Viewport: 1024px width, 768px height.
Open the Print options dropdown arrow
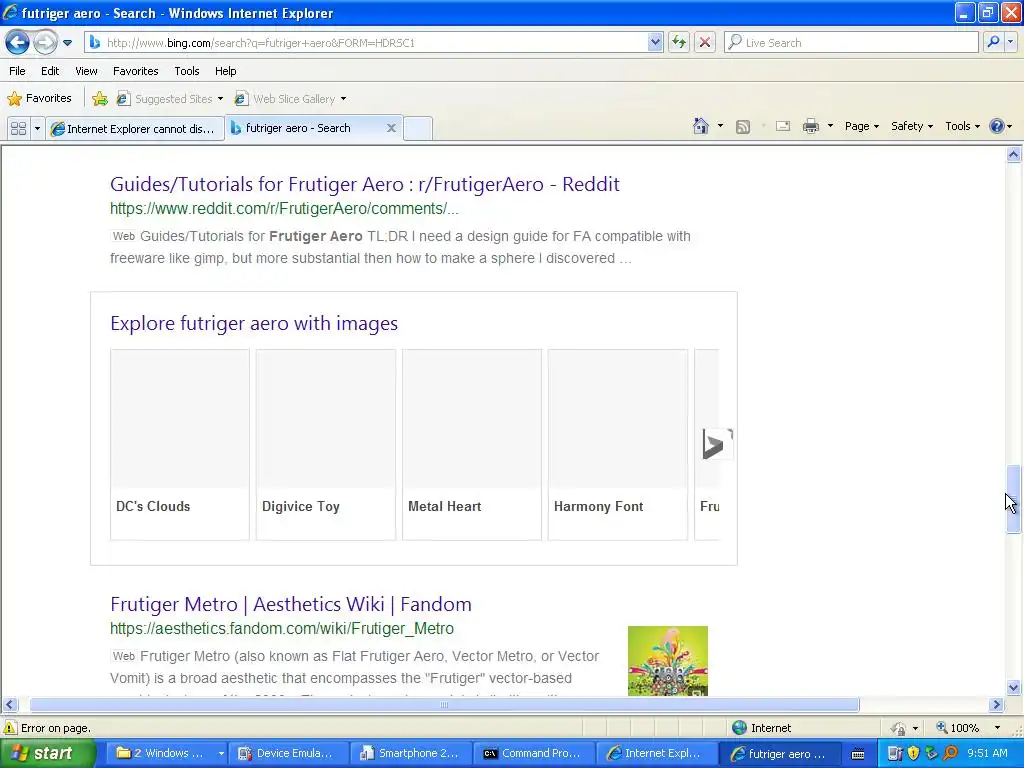(x=830, y=126)
